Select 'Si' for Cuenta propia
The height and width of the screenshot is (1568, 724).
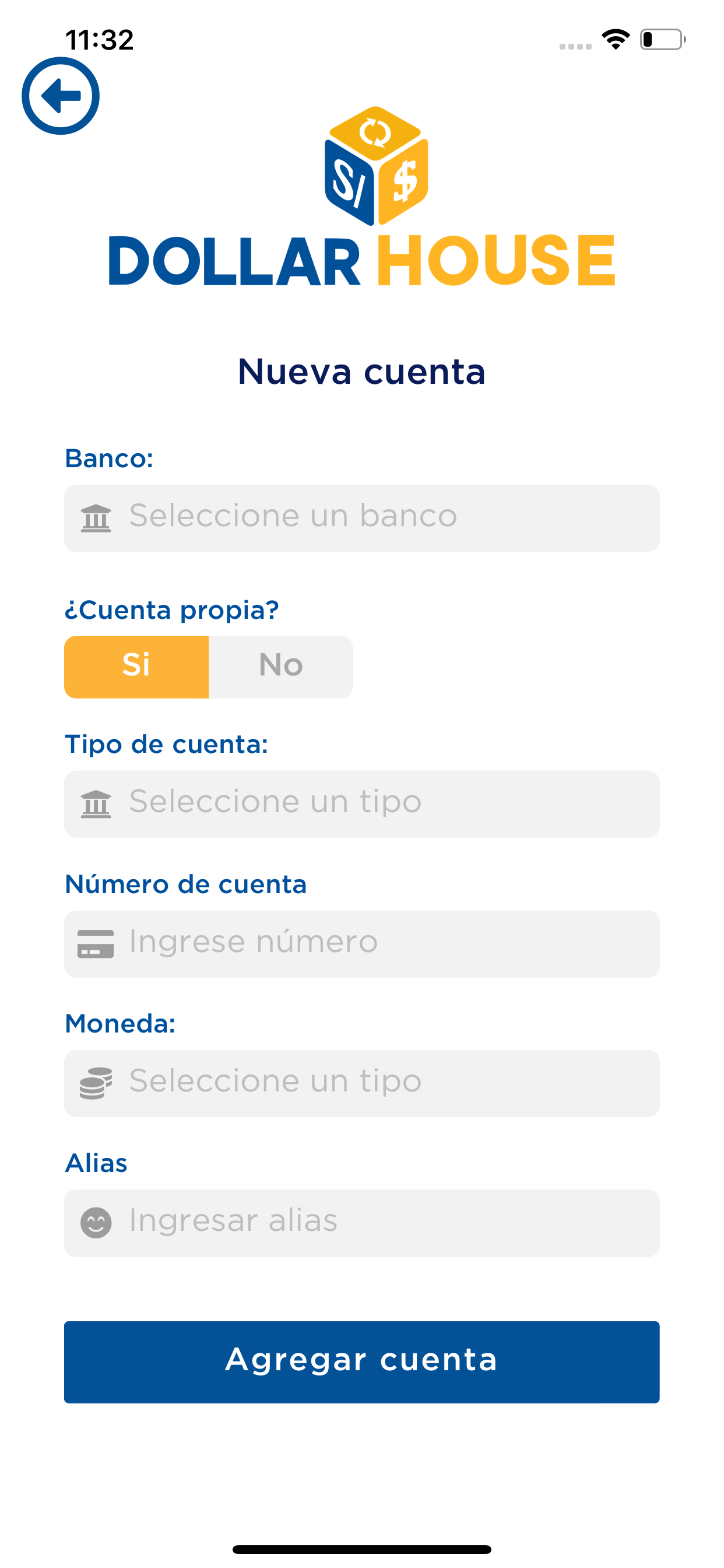tap(136, 667)
